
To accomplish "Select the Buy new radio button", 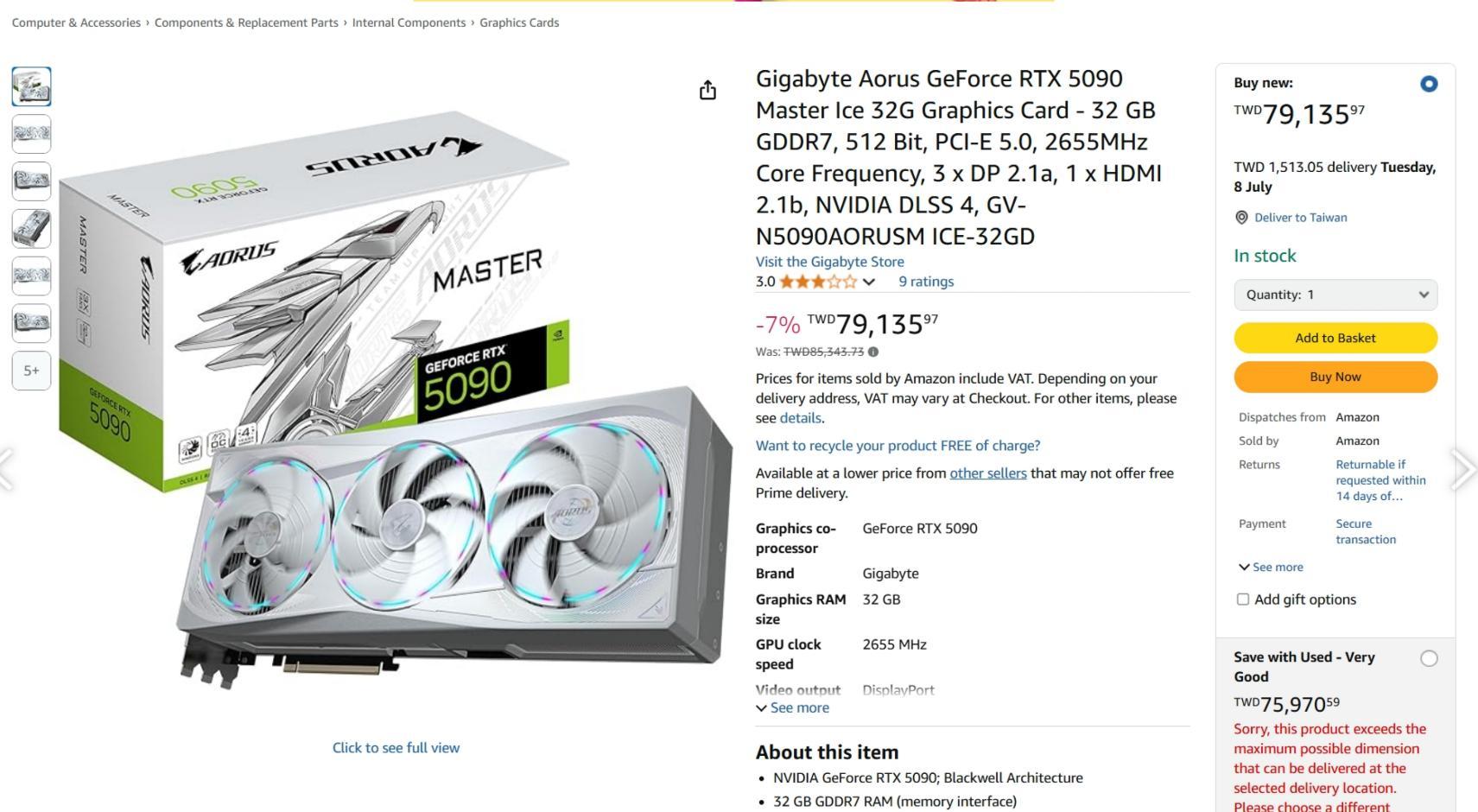I will (x=1429, y=84).
